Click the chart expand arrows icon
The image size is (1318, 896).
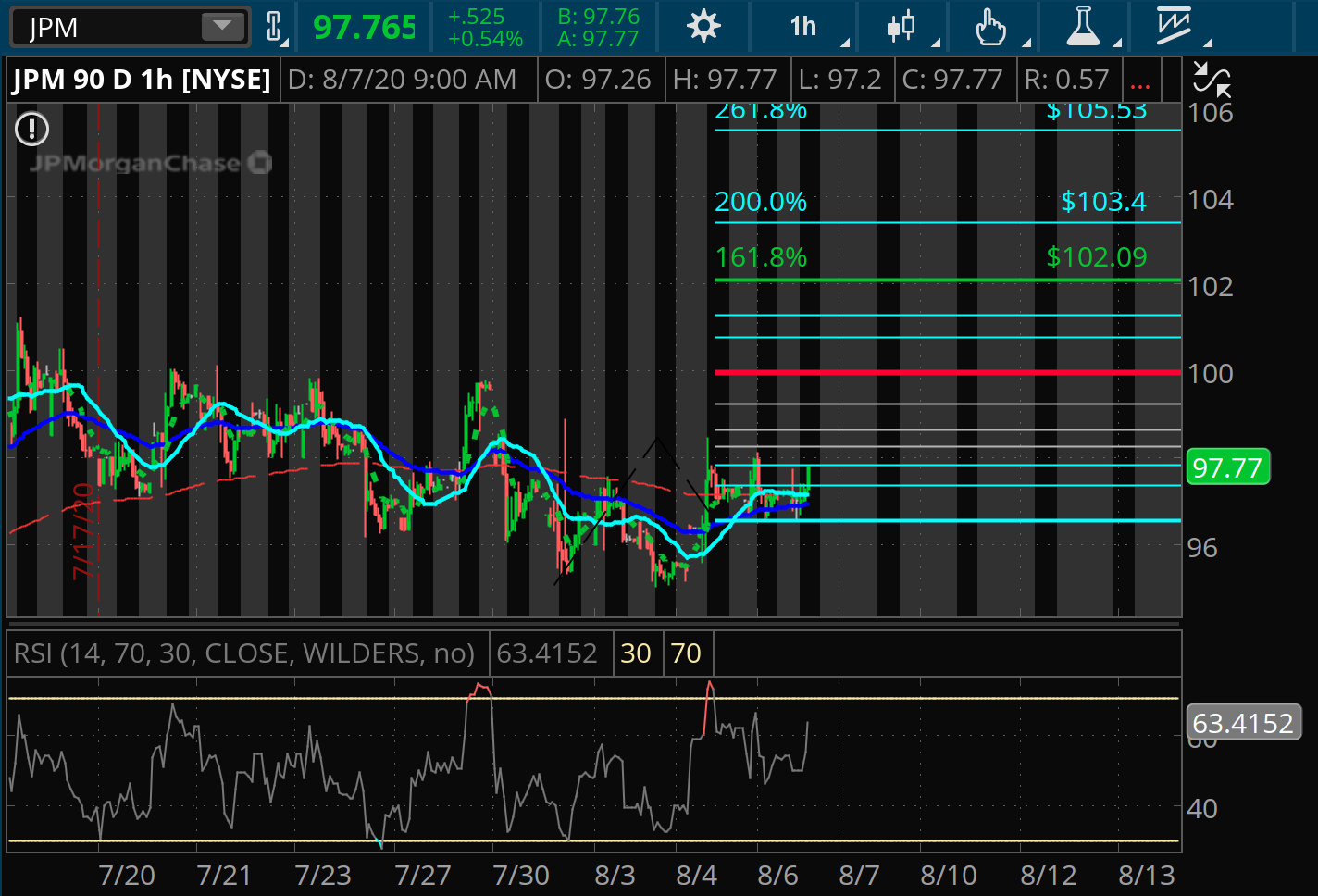1212,80
